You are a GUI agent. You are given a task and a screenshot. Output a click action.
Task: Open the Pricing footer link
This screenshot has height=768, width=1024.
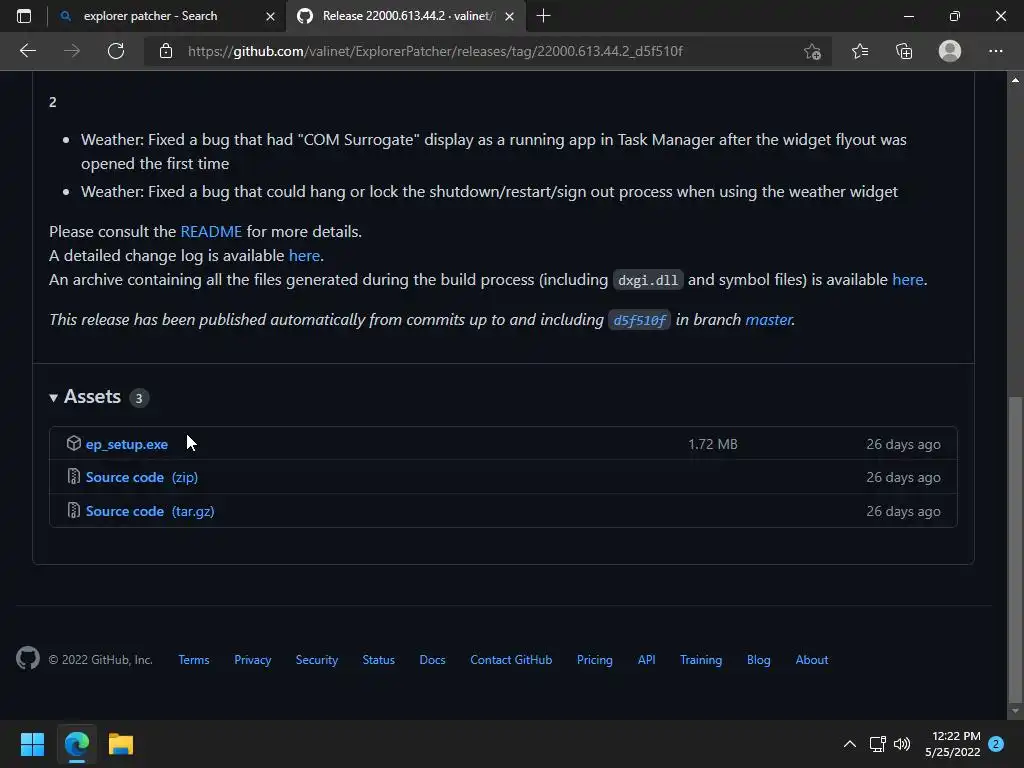click(595, 660)
